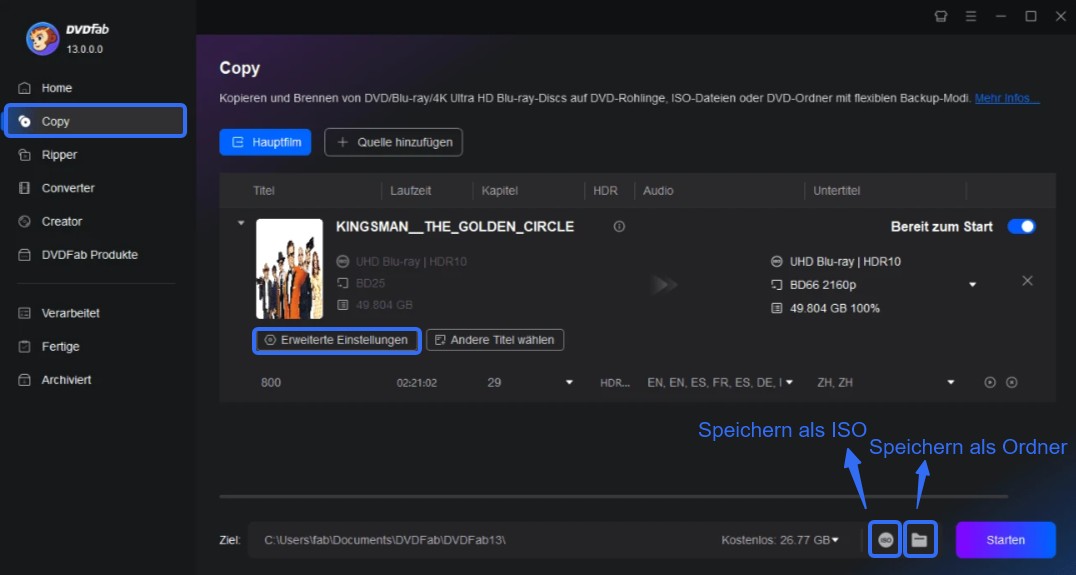Click the DVDFab monkey logo

point(43,38)
